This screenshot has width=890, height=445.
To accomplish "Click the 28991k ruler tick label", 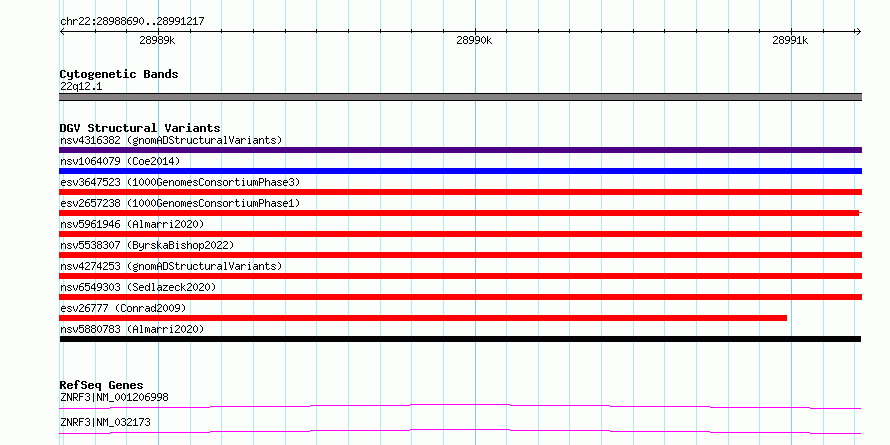I will (790, 40).
